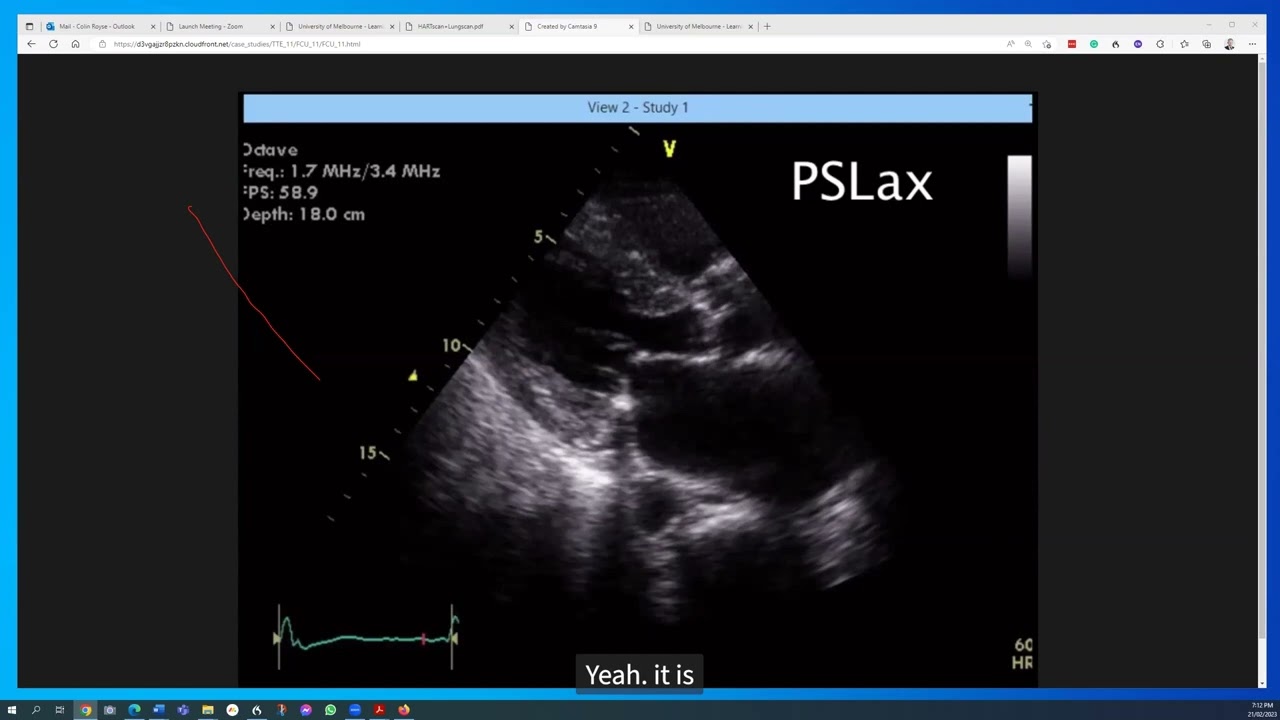The image size is (1280, 720).
Task: Open Firefox from the taskbar
Action: (x=404, y=710)
